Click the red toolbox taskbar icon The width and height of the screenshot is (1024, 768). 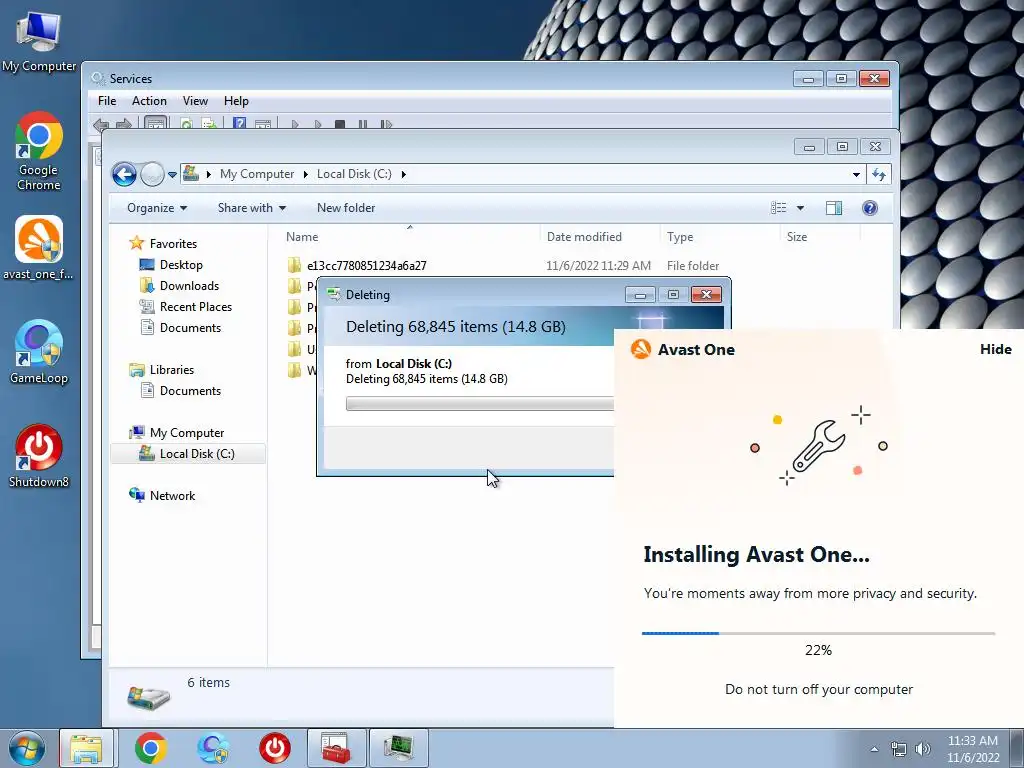(336, 748)
